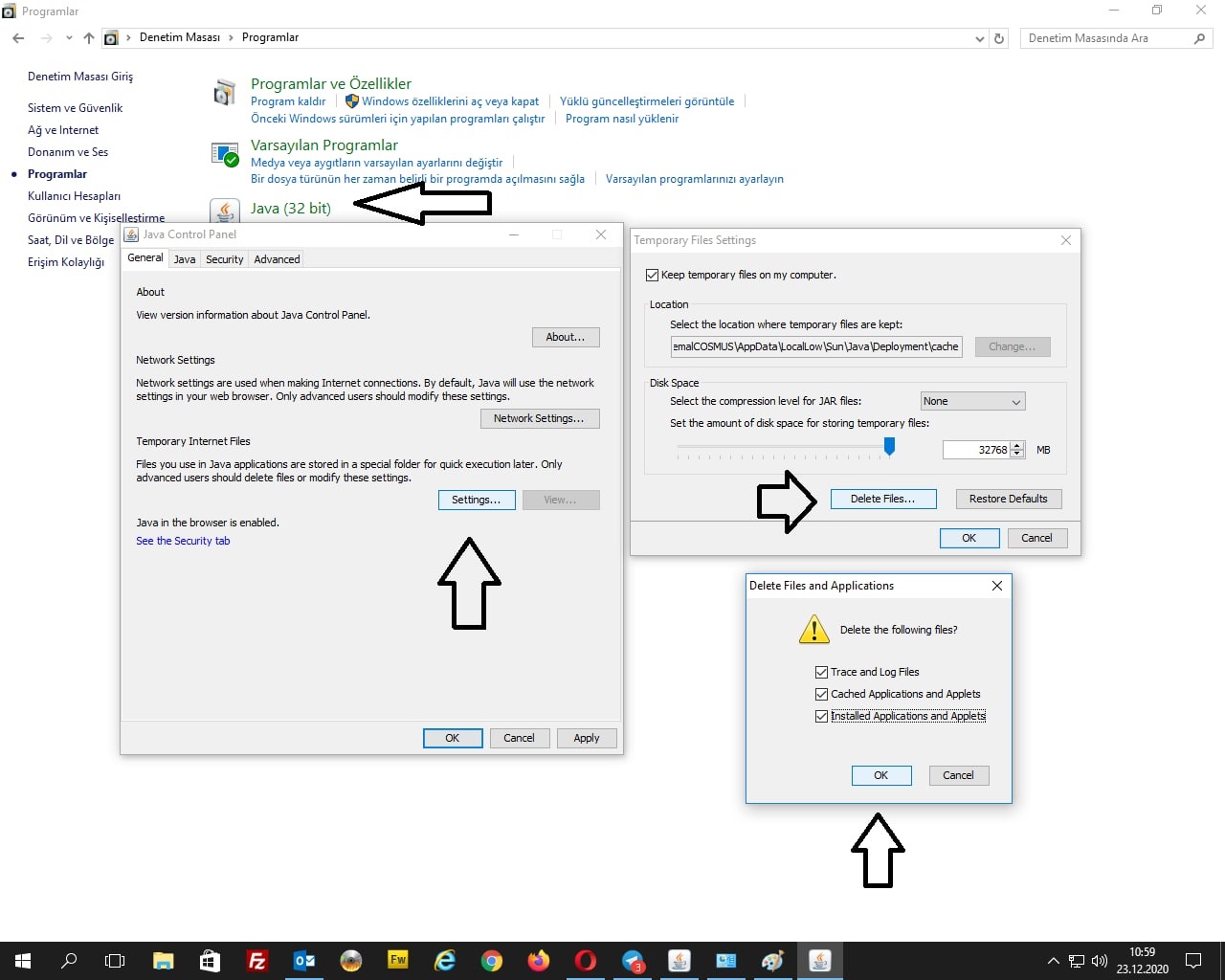1225x980 pixels.
Task: Open taskbar clock and date
Action: 1142,961
